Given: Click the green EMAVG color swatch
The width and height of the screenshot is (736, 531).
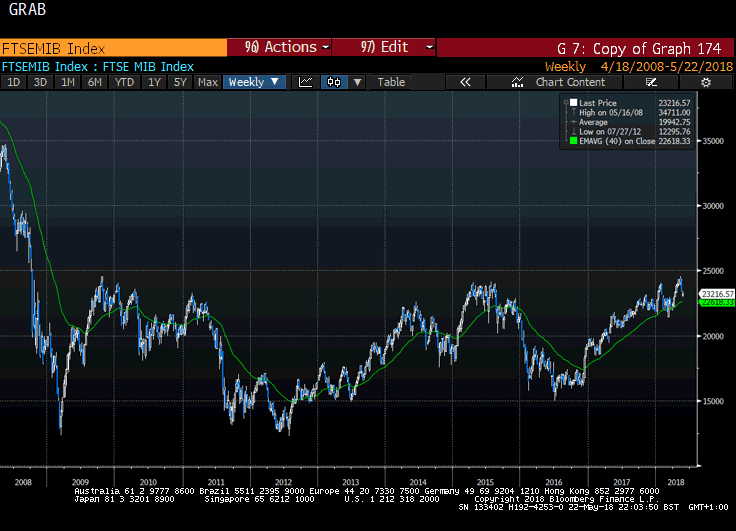Looking at the screenshot, I should click(x=572, y=142).
